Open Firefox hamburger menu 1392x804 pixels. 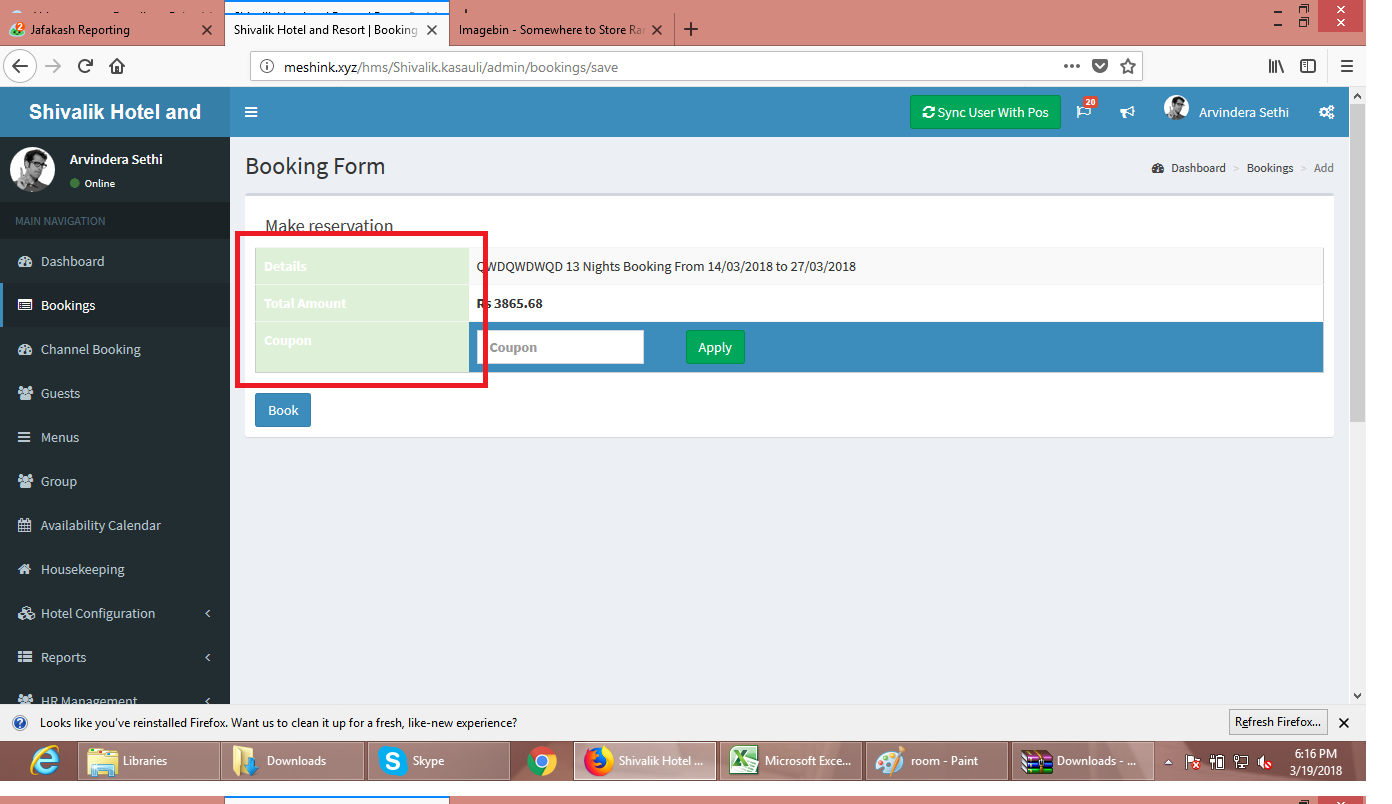tap(1346, 67)
